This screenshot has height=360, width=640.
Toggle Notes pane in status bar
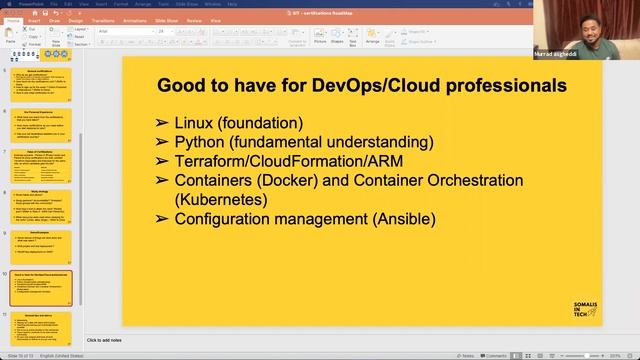point(465,356)
